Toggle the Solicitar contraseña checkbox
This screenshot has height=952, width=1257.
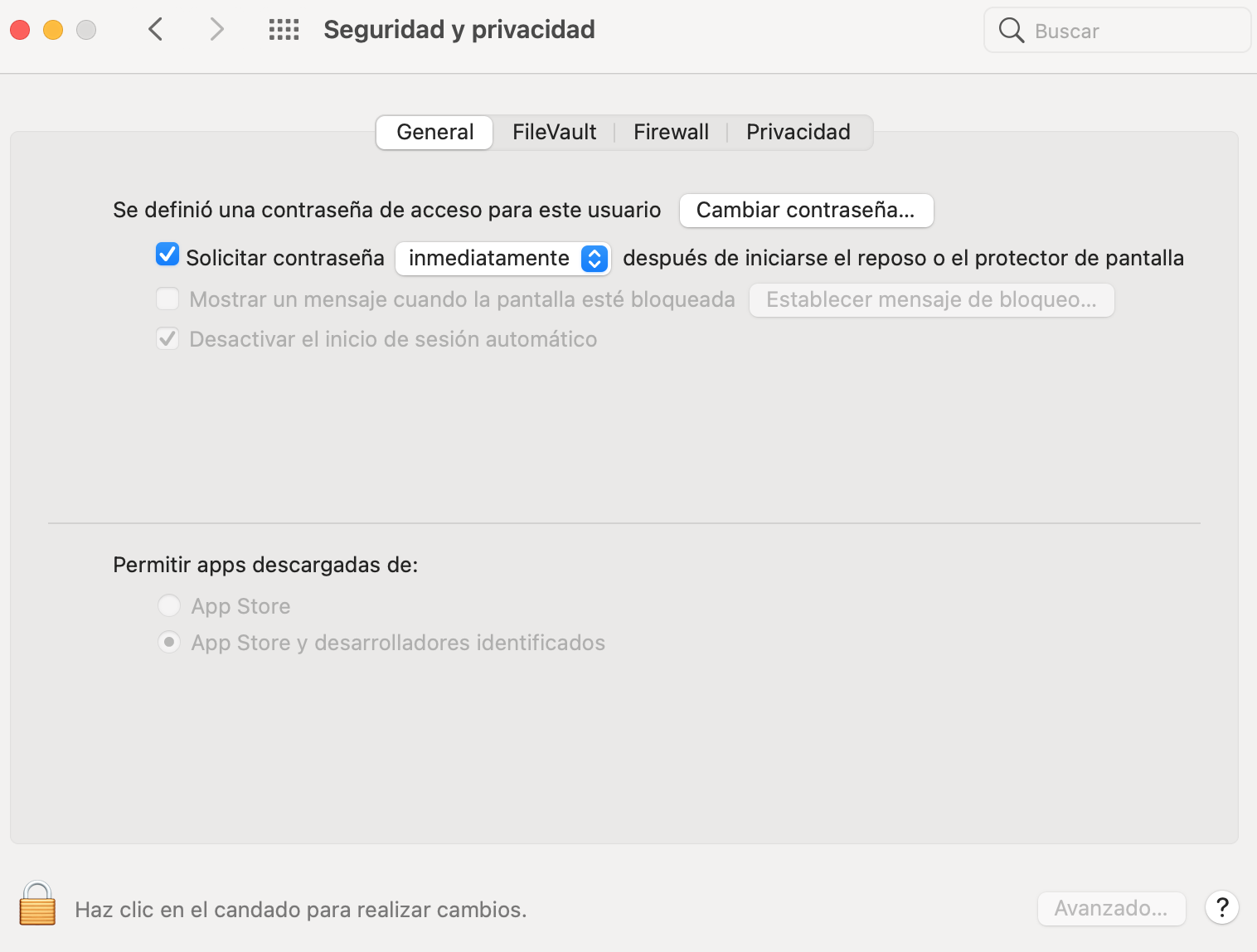coord(167,255)
